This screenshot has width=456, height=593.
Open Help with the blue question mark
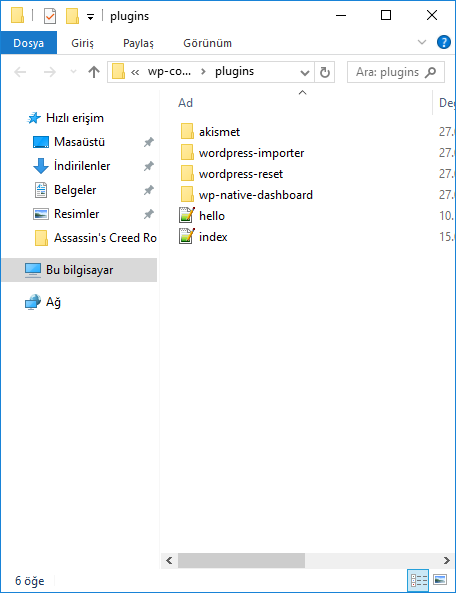click(444, 42)
